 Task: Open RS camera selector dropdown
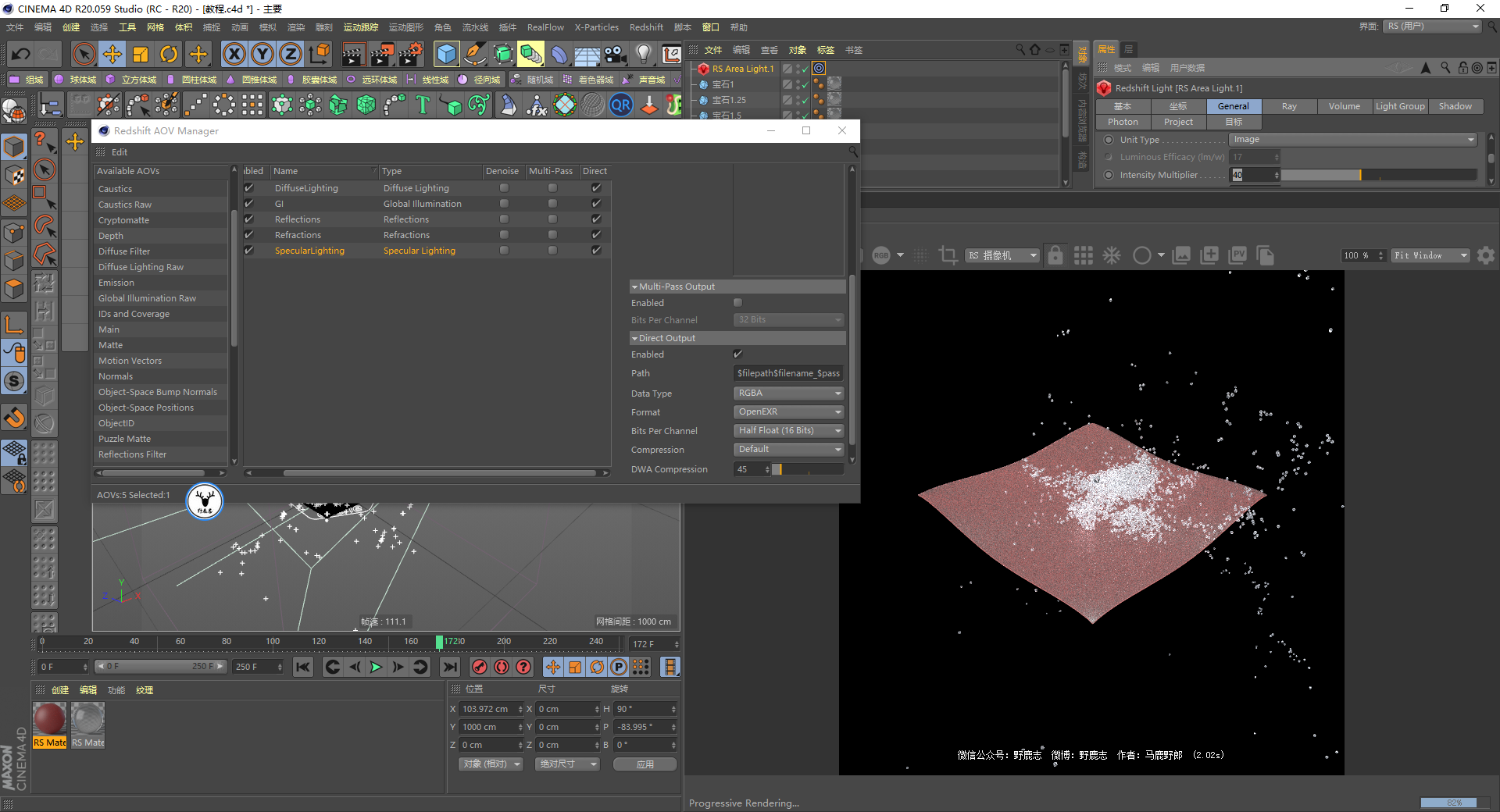tap(1003, 255)
